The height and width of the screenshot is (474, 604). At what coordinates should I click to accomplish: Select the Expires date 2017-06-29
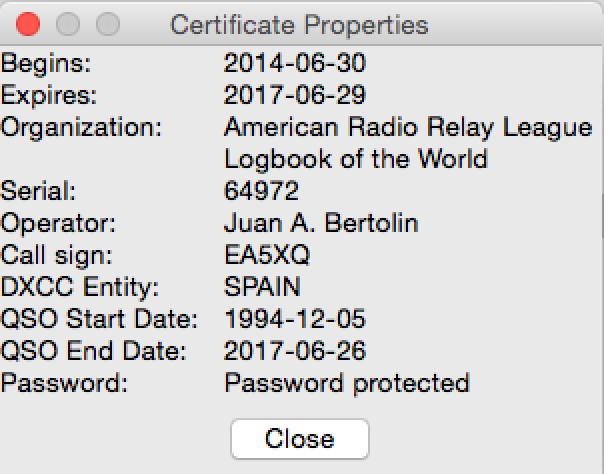295,95
